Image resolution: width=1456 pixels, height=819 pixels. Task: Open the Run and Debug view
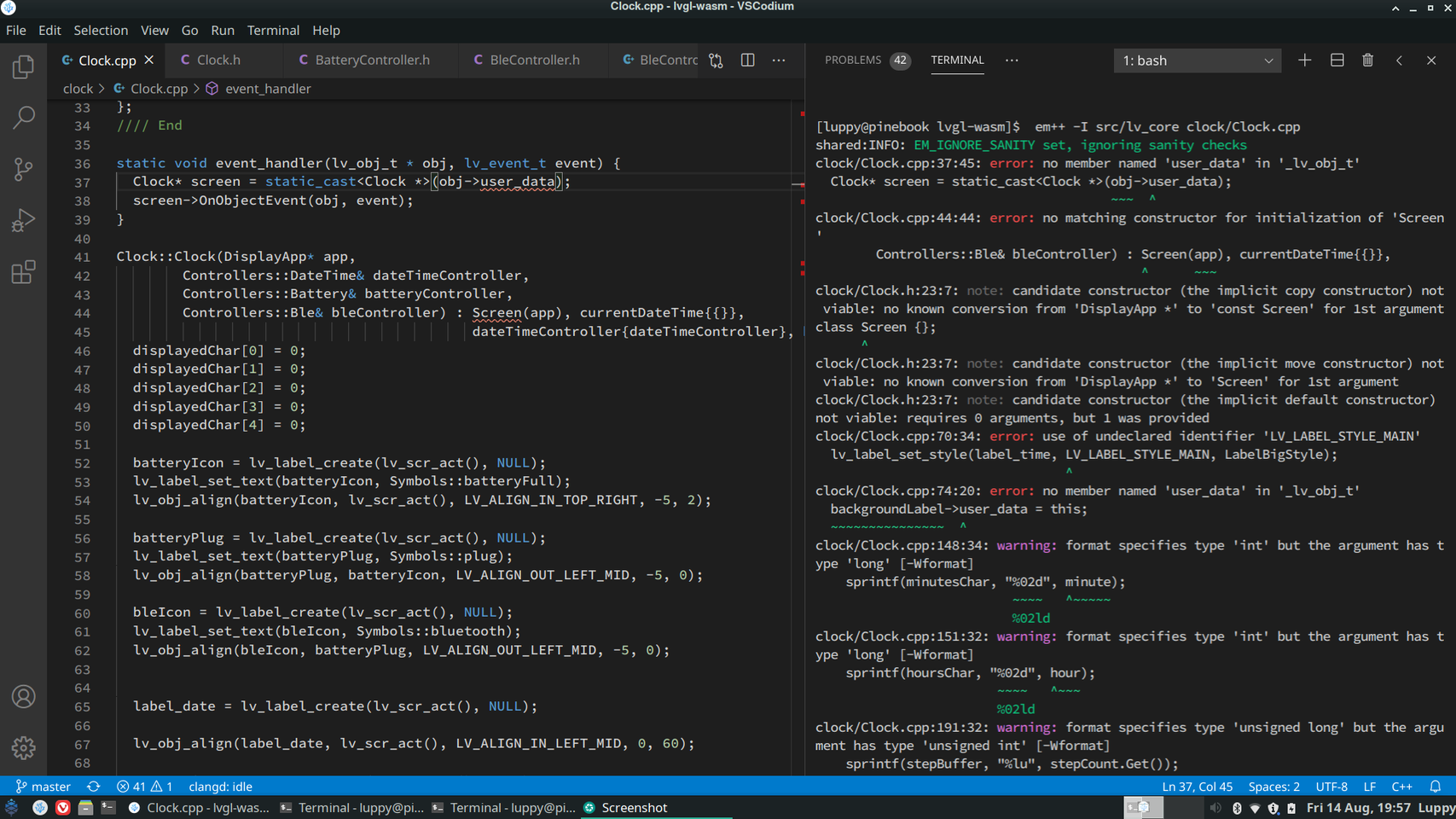pyautogui.click(x=23, y=220)
